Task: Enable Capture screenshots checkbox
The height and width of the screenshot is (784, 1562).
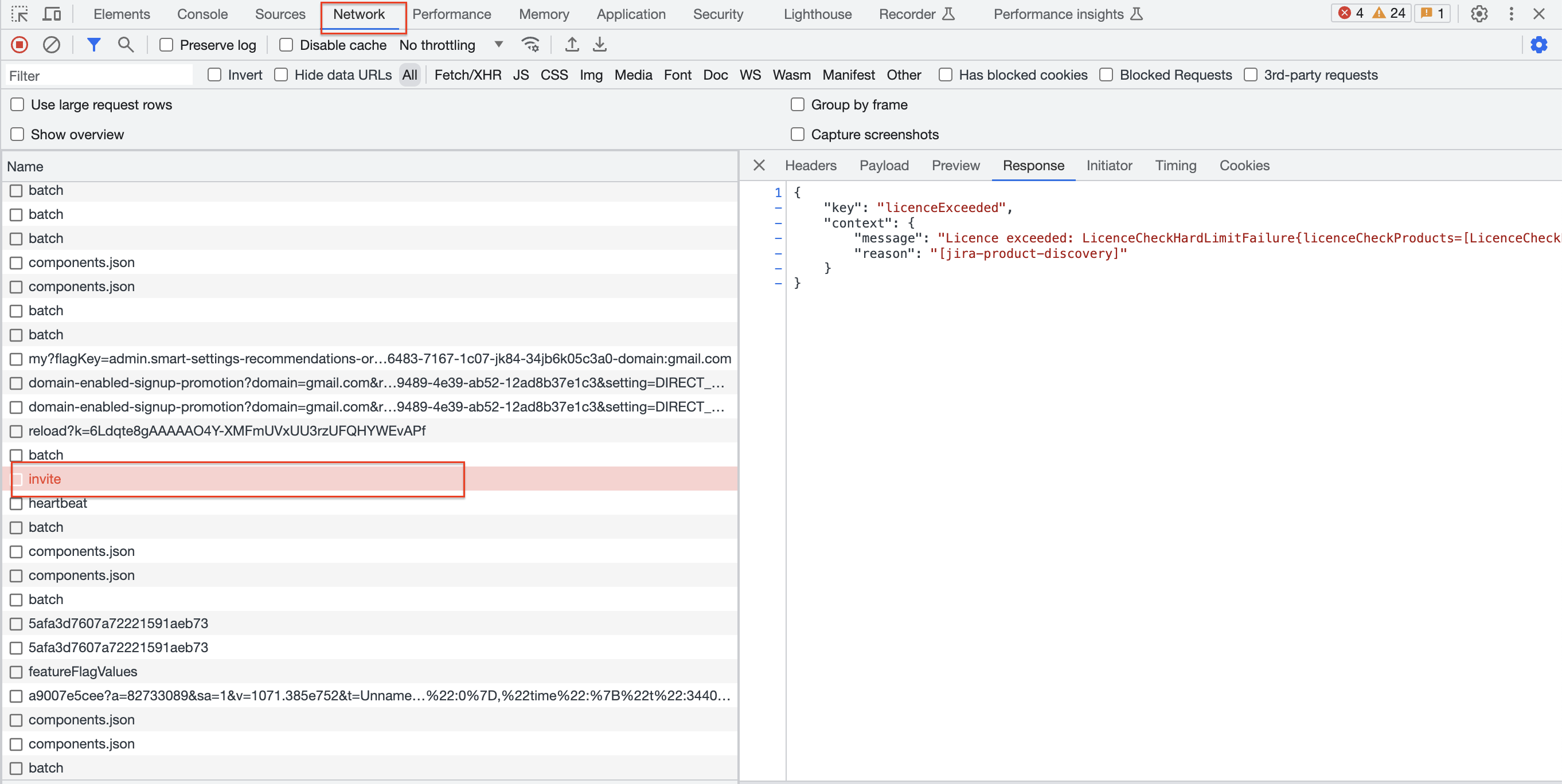Action: coord(798,135)
